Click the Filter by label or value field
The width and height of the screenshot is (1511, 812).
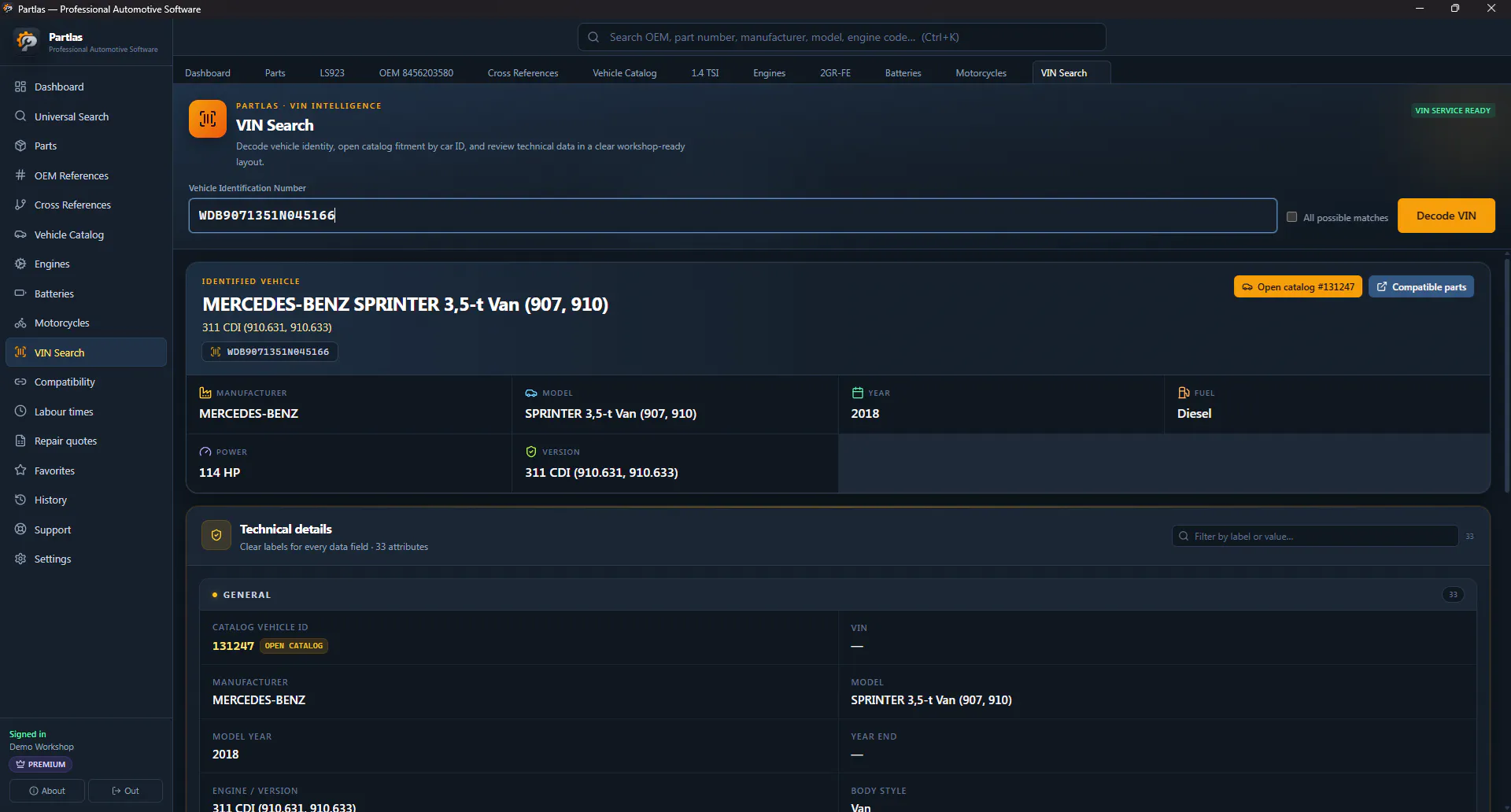[x=1315, y=536]
